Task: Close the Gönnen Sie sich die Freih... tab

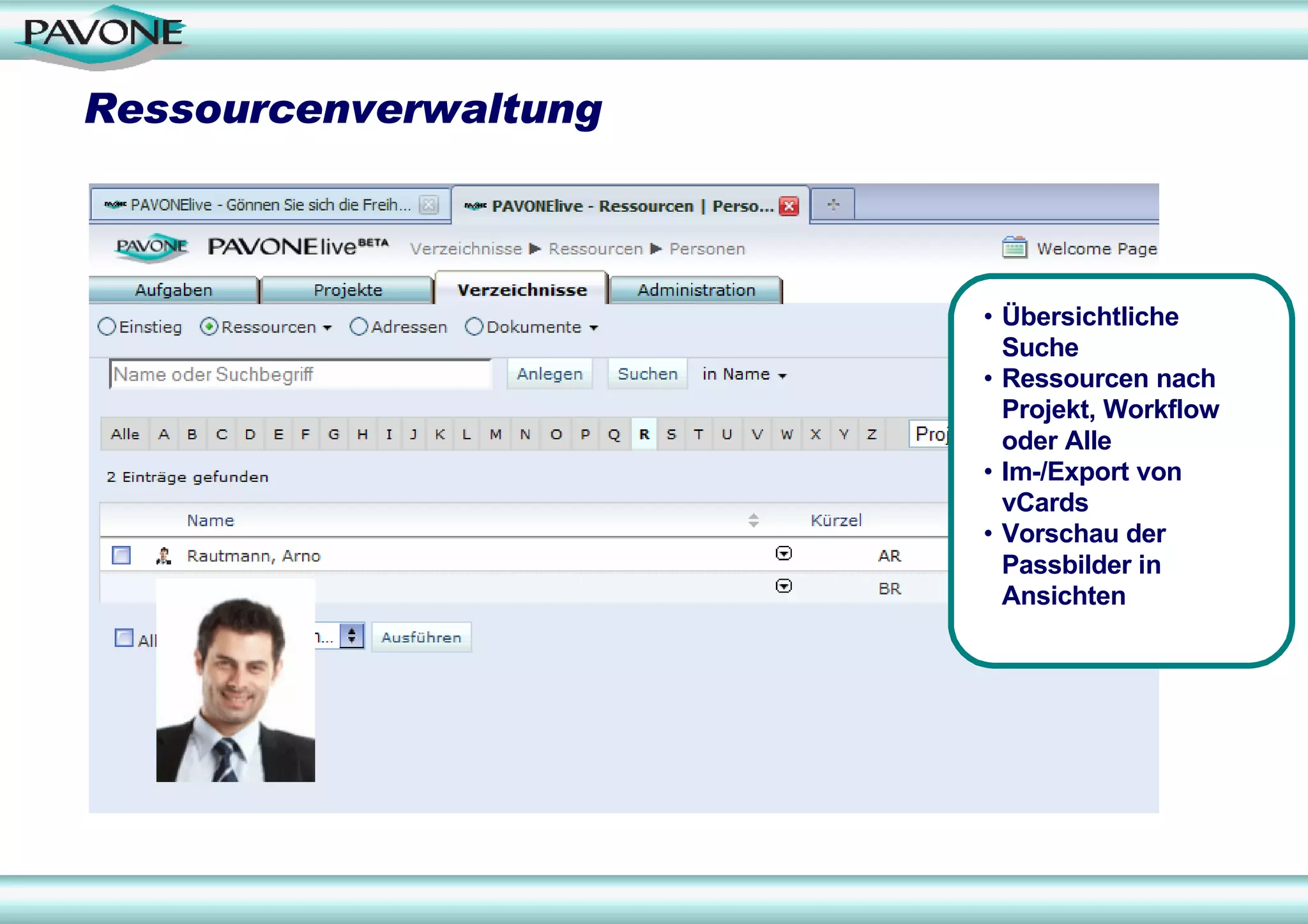Action: point(429,205)
